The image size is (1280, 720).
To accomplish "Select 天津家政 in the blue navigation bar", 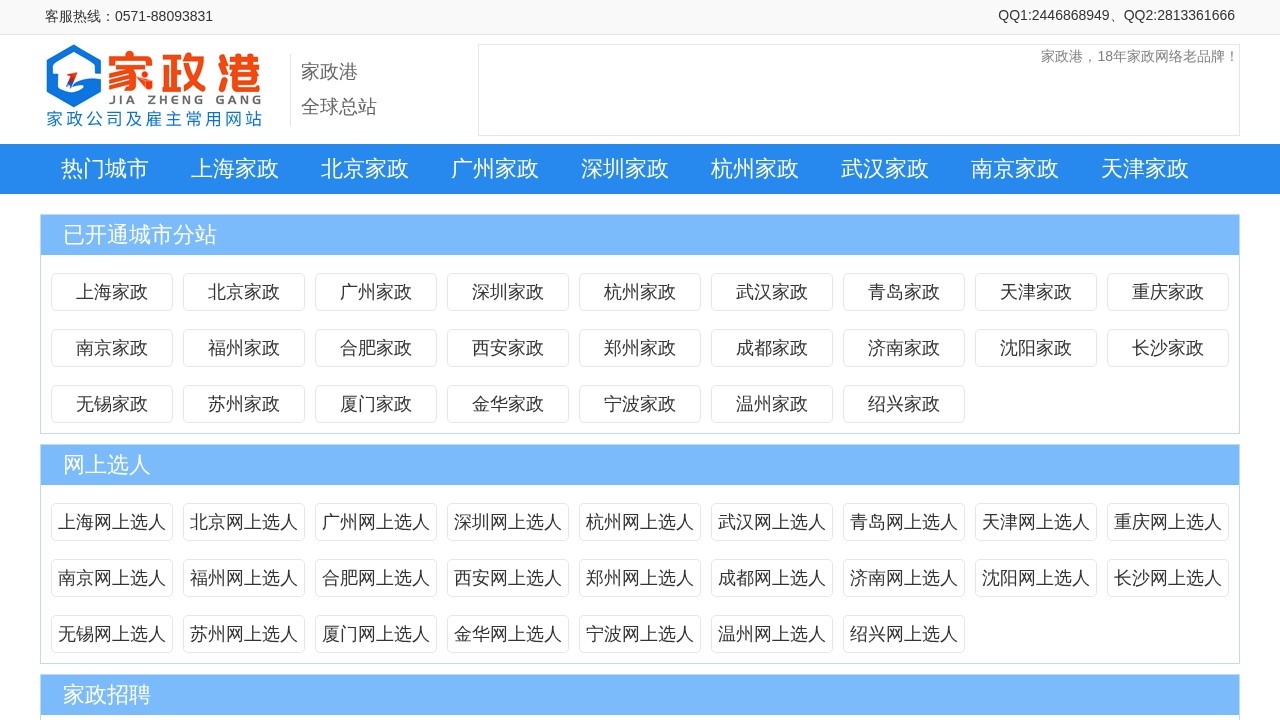I will tap(1145, 169).
